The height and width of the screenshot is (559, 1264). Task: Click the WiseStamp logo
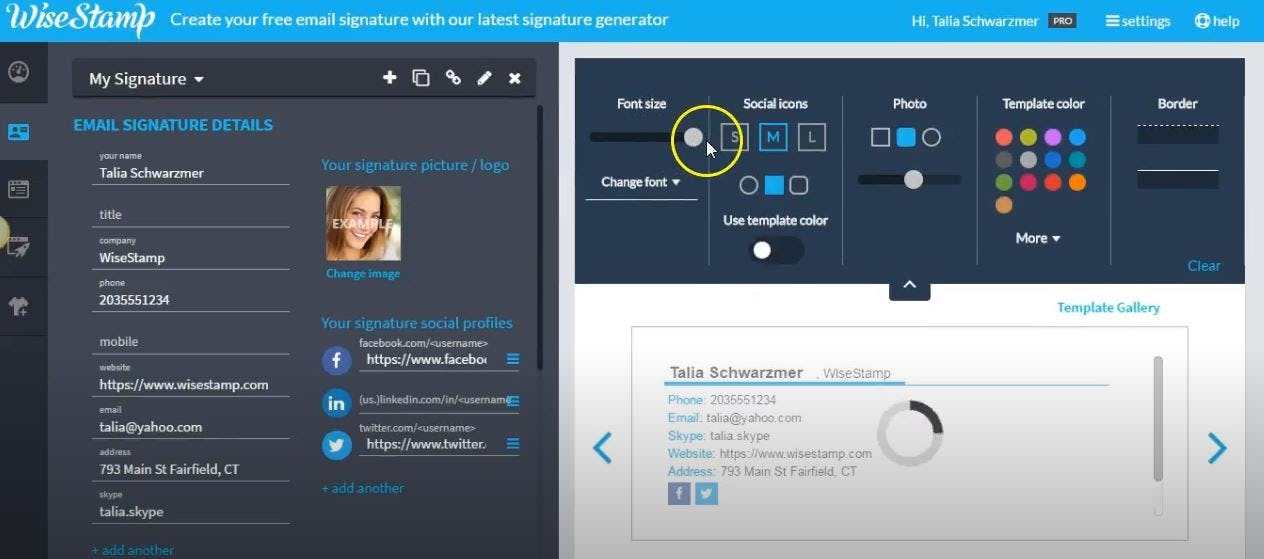[x=81, y=20]
